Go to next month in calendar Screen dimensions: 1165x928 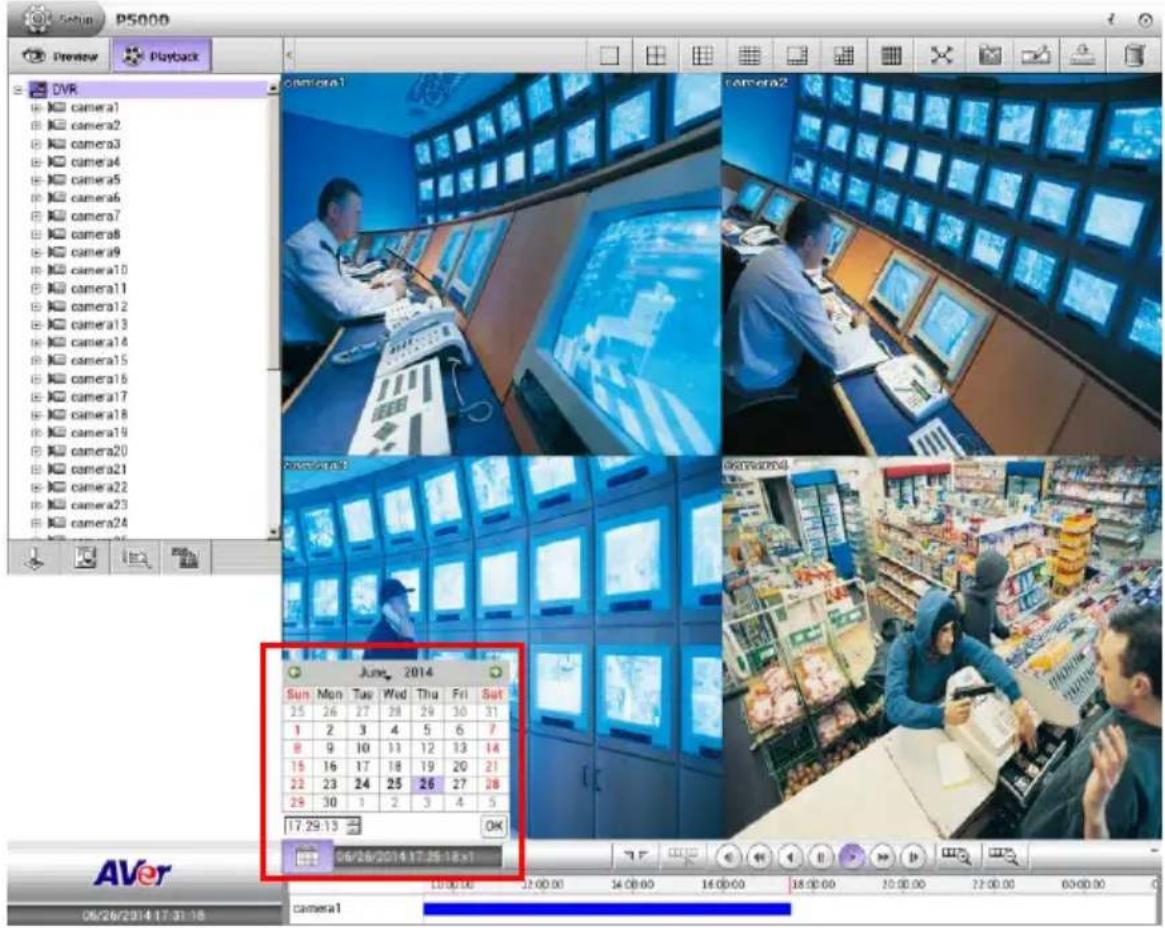pyautogui.click(x=496, y=672)
